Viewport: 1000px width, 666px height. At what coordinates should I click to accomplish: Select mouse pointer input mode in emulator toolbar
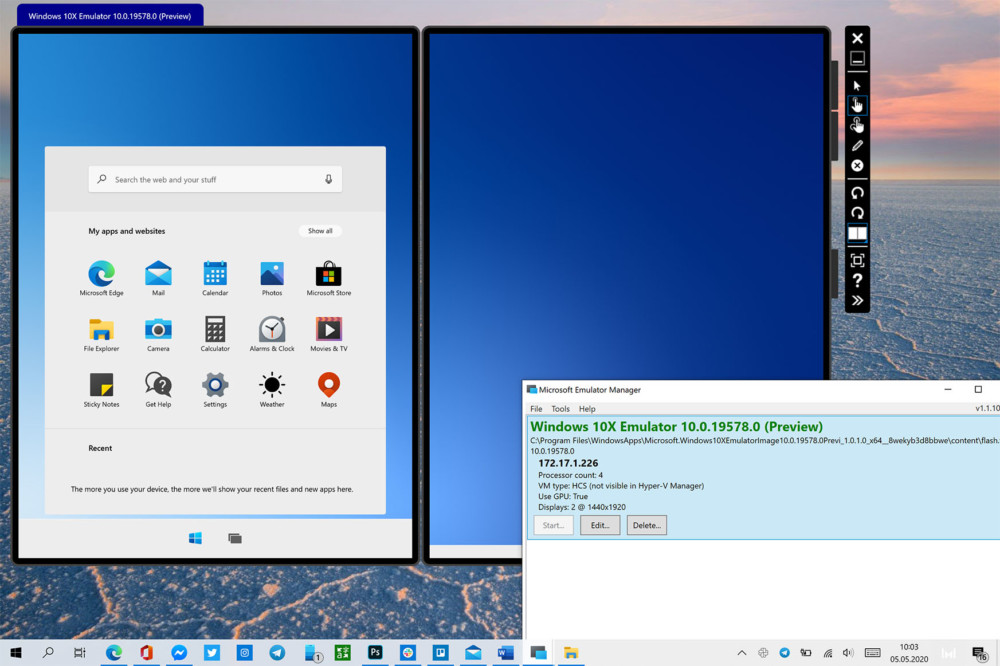(x=857, y=85)
